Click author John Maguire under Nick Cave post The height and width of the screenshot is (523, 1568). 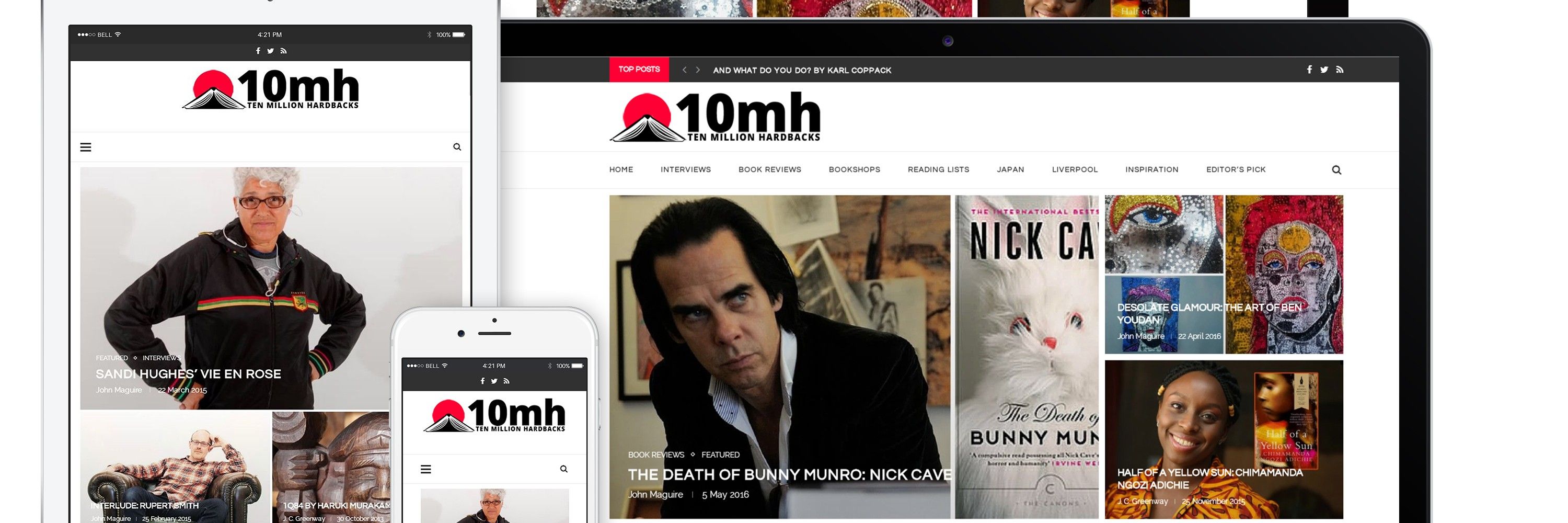coord(655,494)
